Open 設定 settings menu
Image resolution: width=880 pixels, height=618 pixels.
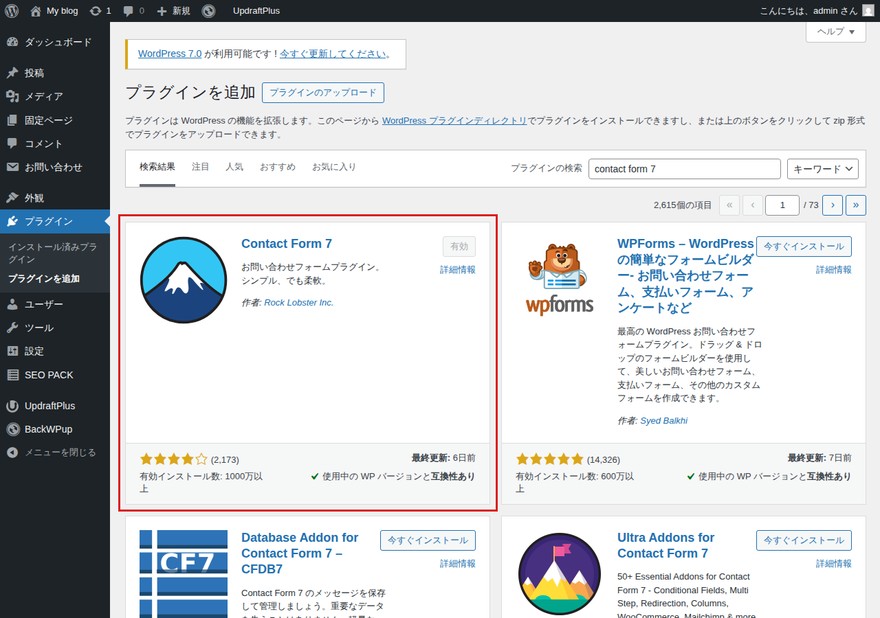pos(55,351)
